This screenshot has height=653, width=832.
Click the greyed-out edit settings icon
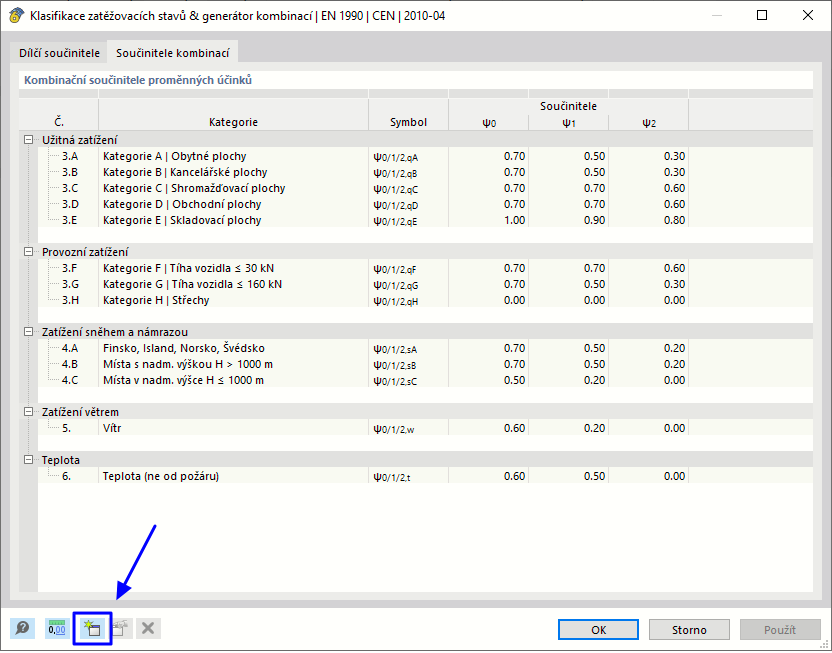pos(120,630)
